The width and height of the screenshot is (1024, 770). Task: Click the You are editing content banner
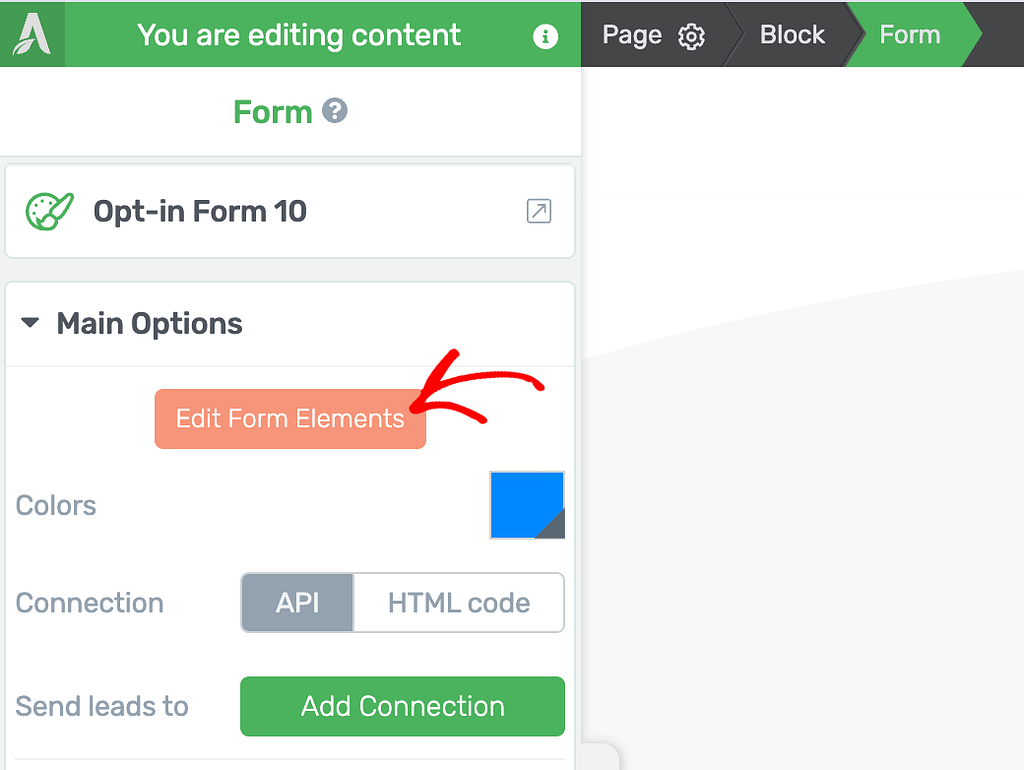pos(299,35)
